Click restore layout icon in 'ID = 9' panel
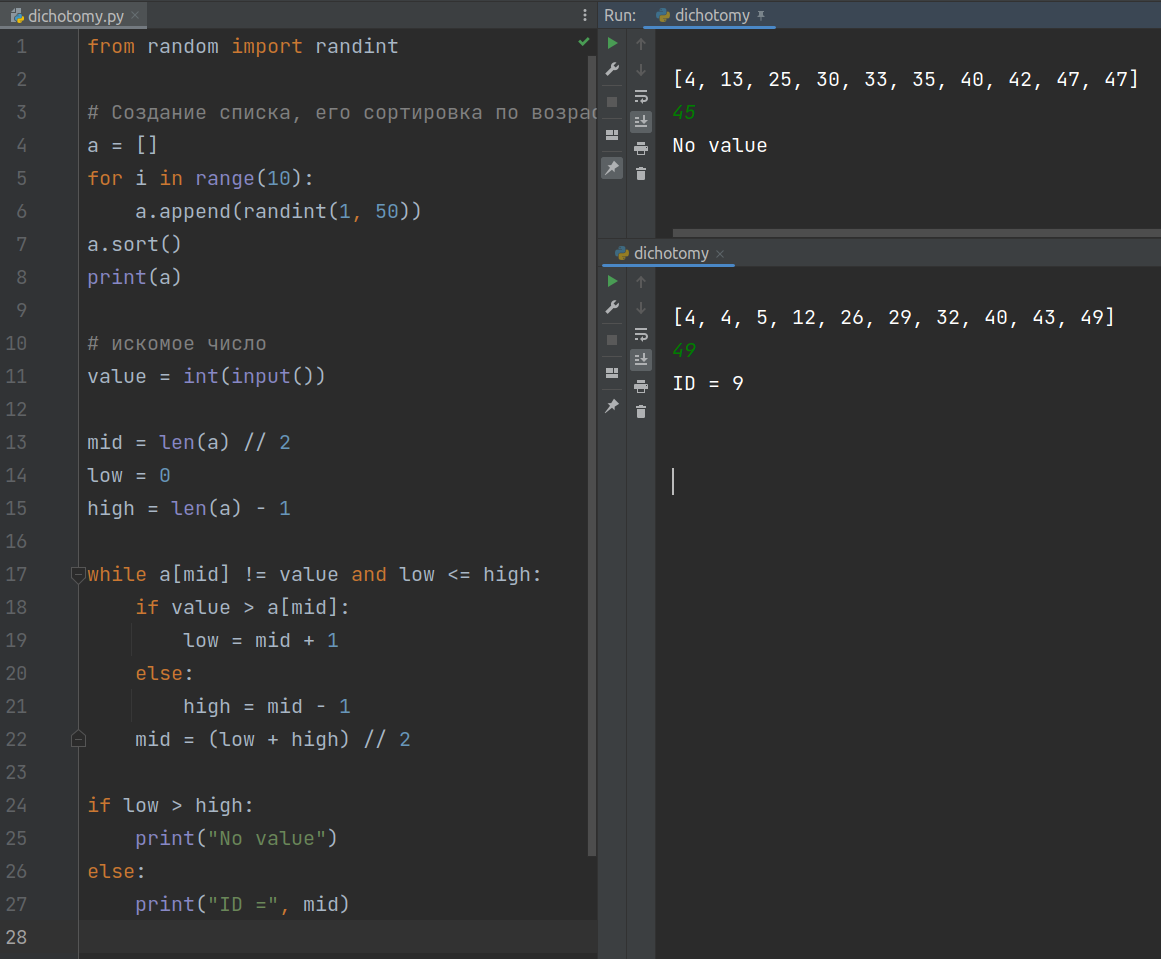Screen dimensions: 1161x959 click(x=612, y=372)
